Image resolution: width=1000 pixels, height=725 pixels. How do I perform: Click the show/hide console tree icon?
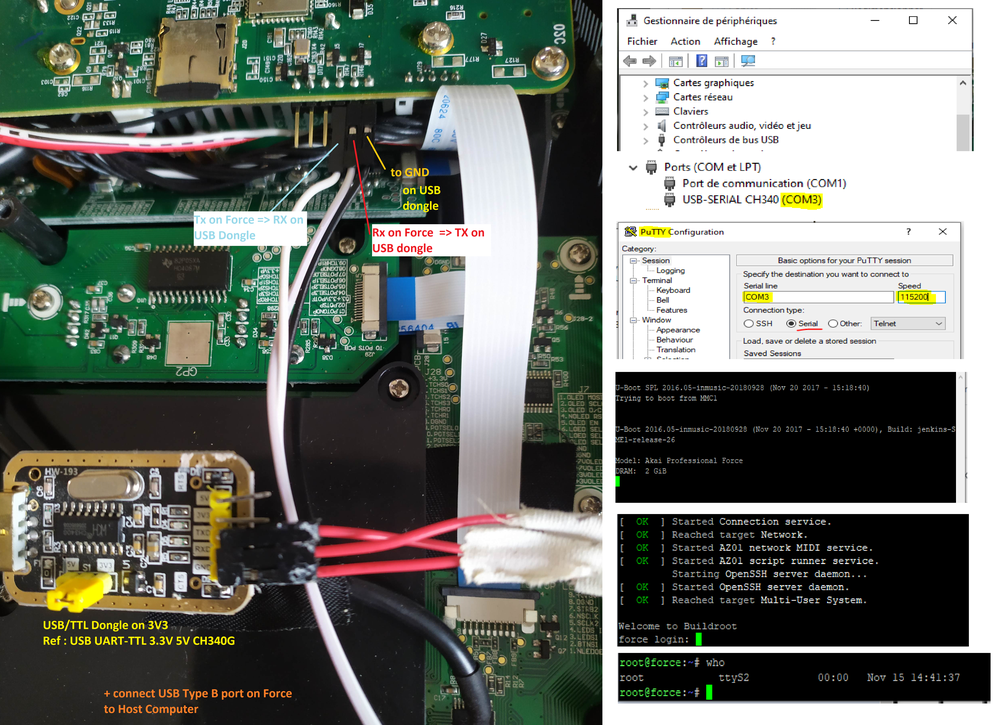[677, 61]
